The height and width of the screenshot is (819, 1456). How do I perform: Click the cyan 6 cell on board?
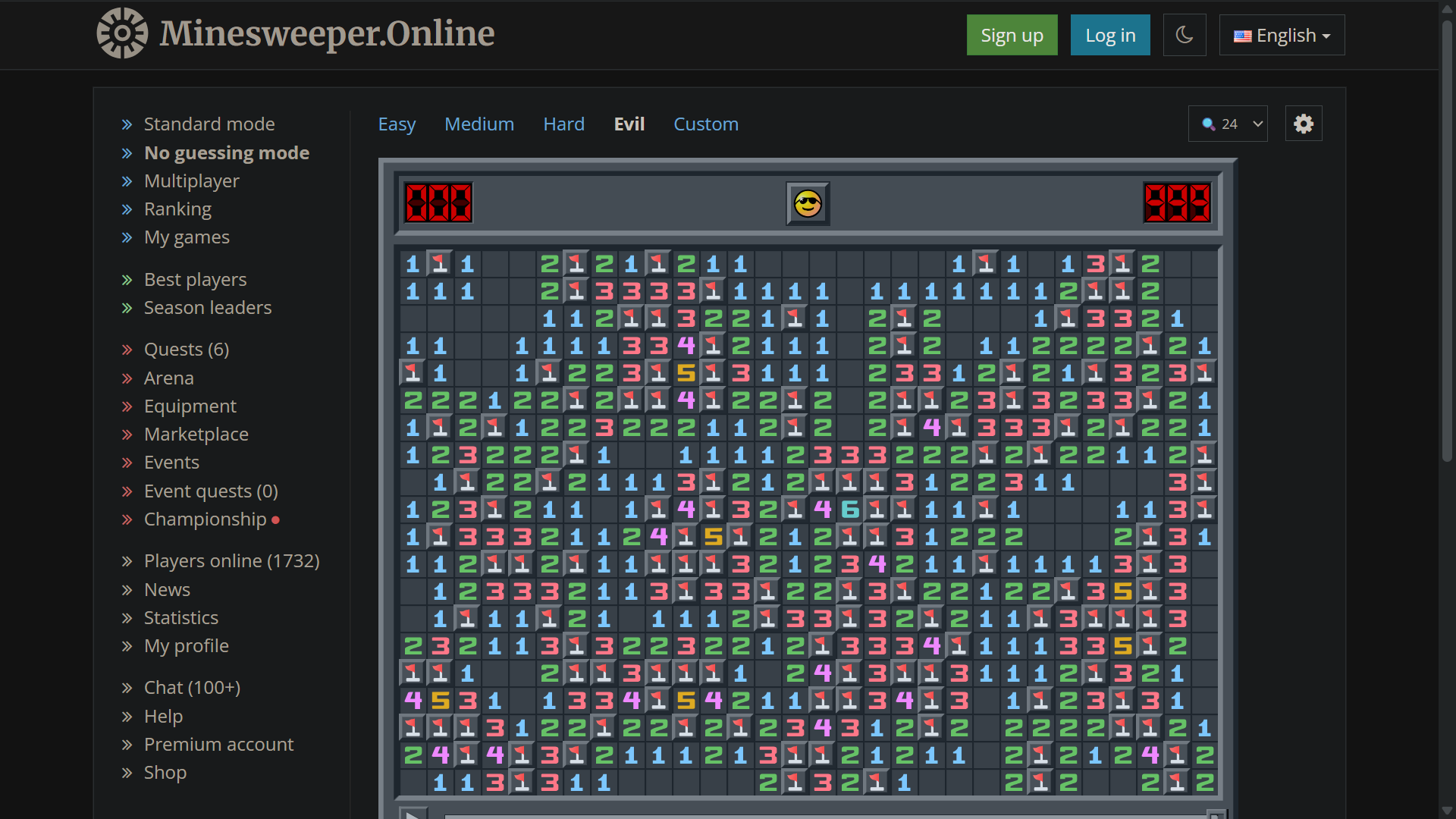(850, 510)
